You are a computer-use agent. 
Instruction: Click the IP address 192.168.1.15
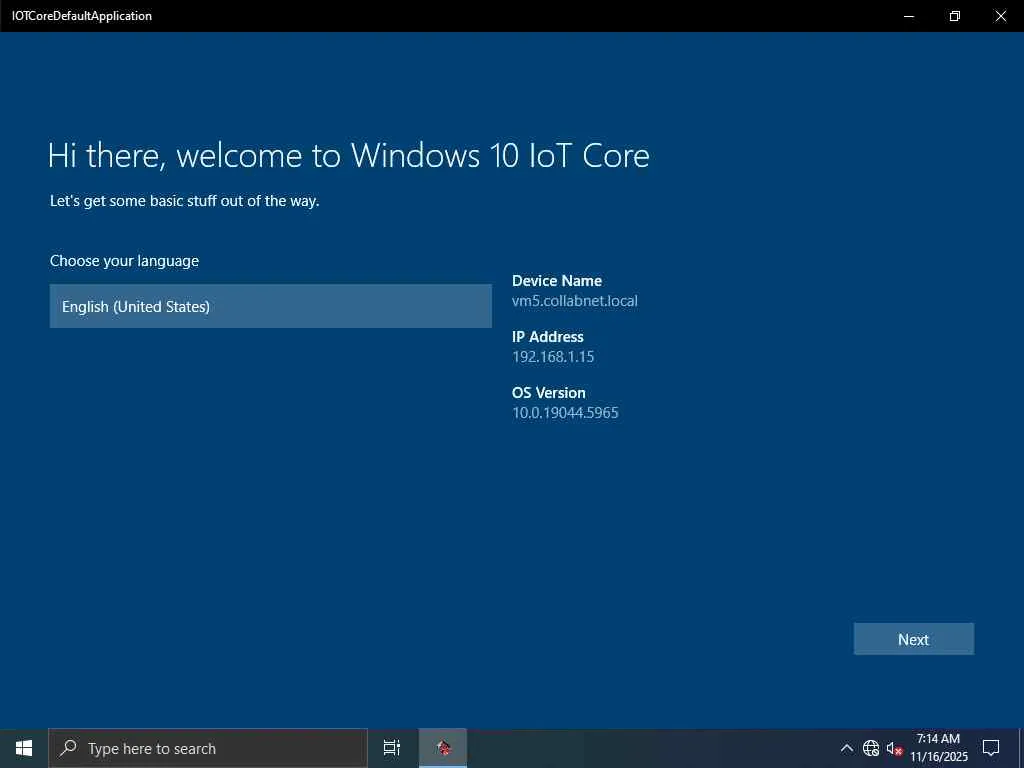(x=553, y=357)
